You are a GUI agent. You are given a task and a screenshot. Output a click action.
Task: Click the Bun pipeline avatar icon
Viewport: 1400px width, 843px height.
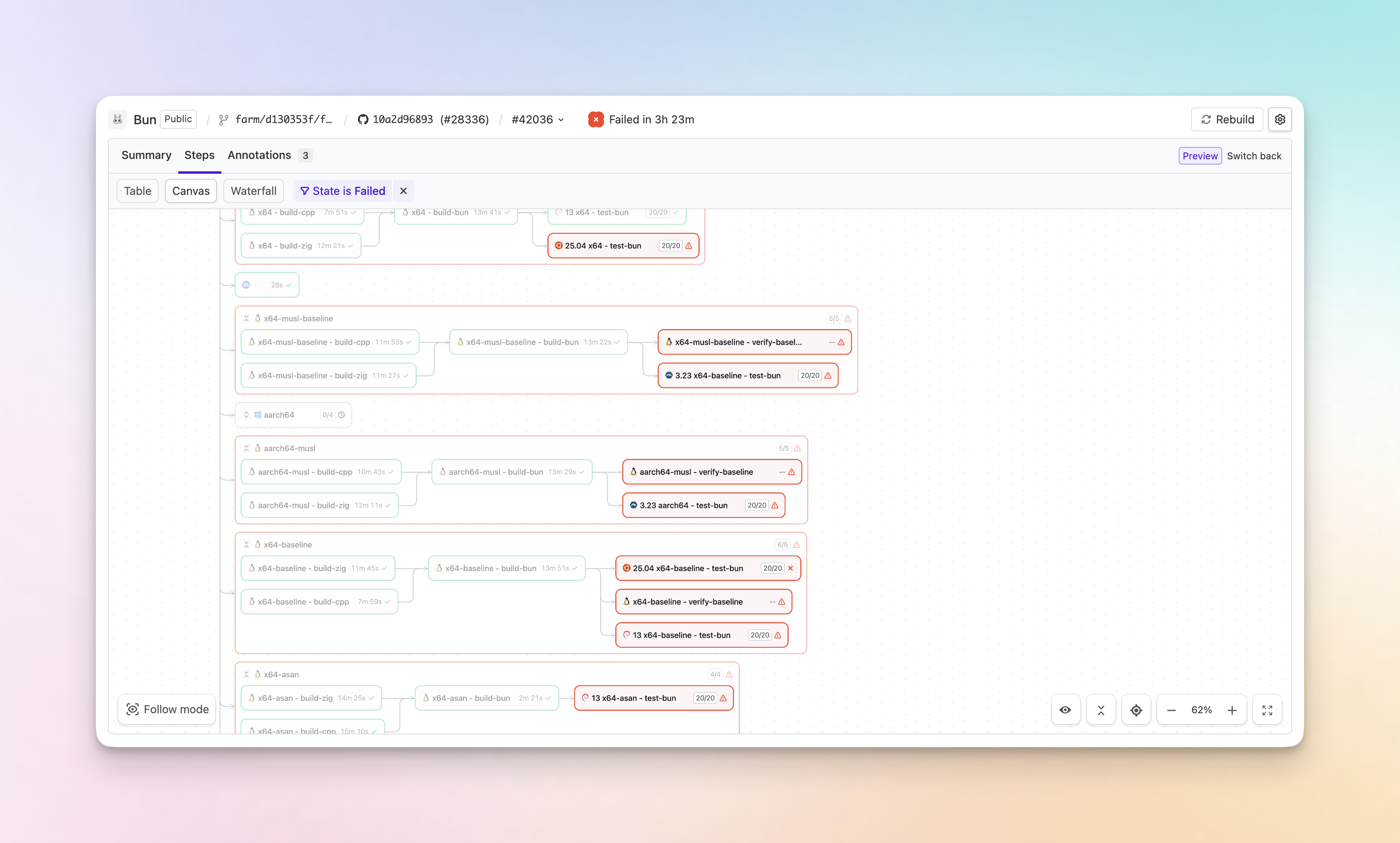point(117,119)
